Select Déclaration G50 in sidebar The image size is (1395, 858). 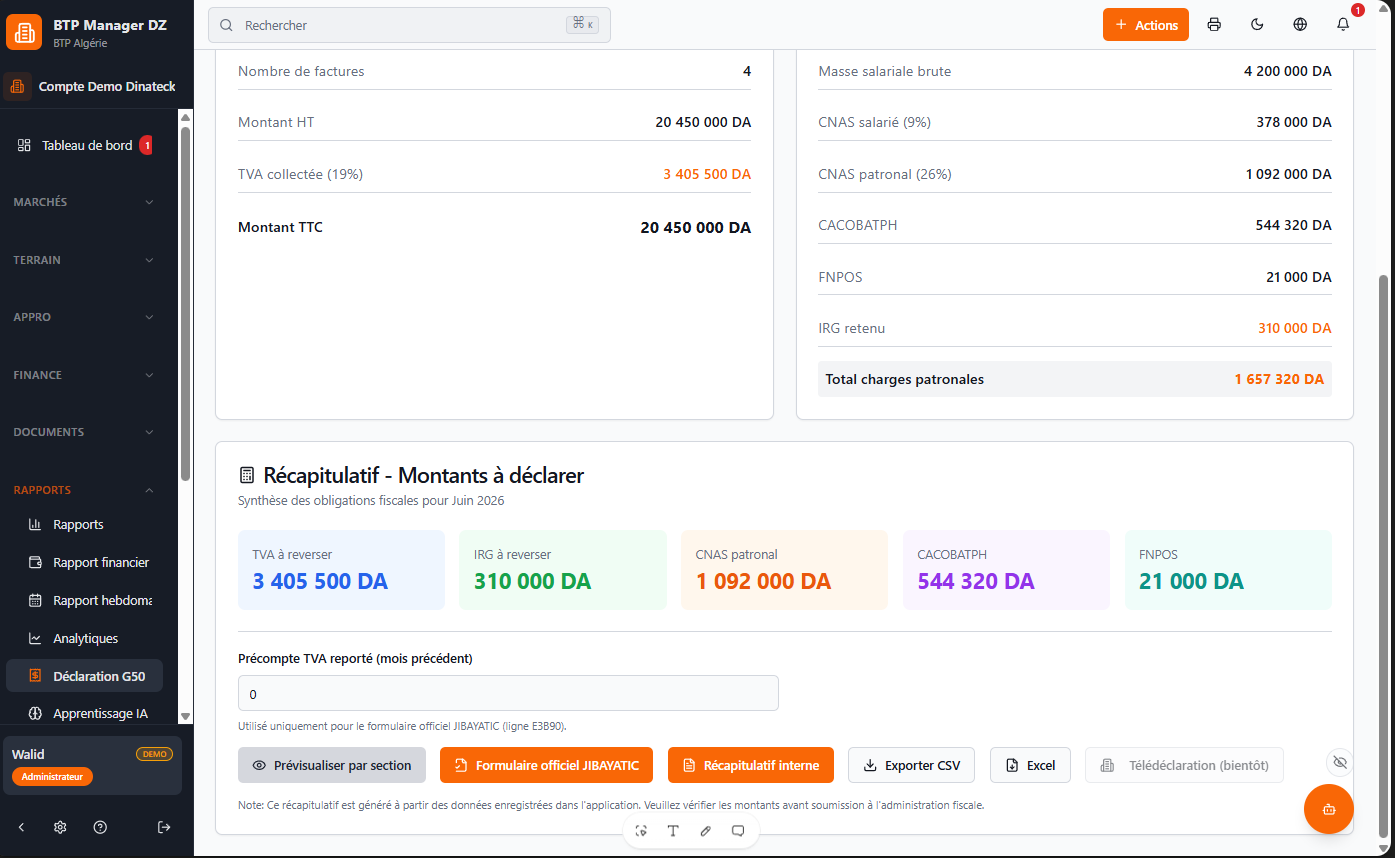(x=84, y=676)
